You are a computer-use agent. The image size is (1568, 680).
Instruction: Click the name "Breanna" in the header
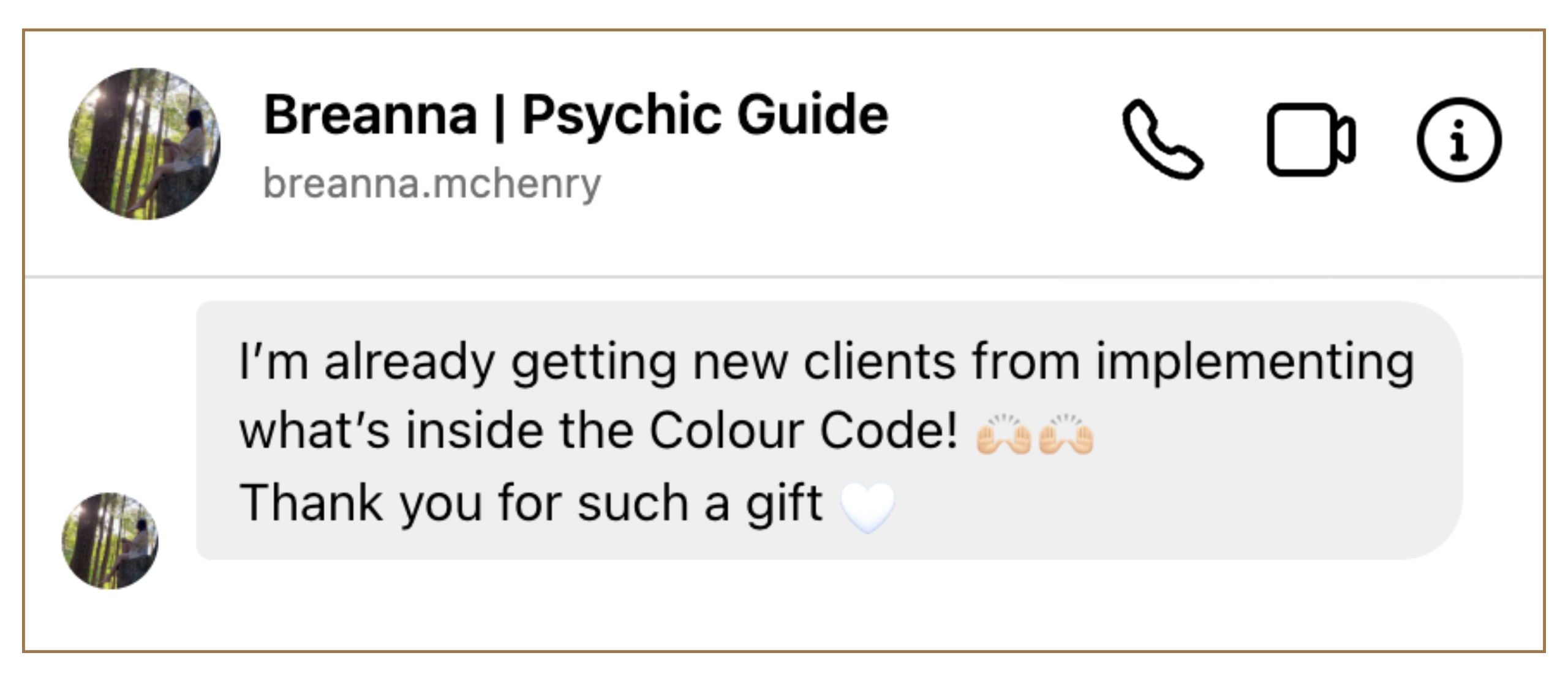tap(370, 114)
